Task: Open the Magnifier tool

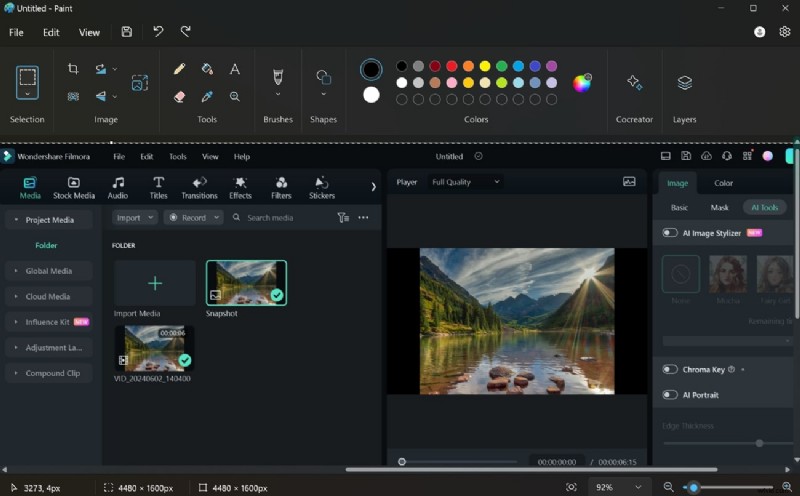Action: coord(235,97)
